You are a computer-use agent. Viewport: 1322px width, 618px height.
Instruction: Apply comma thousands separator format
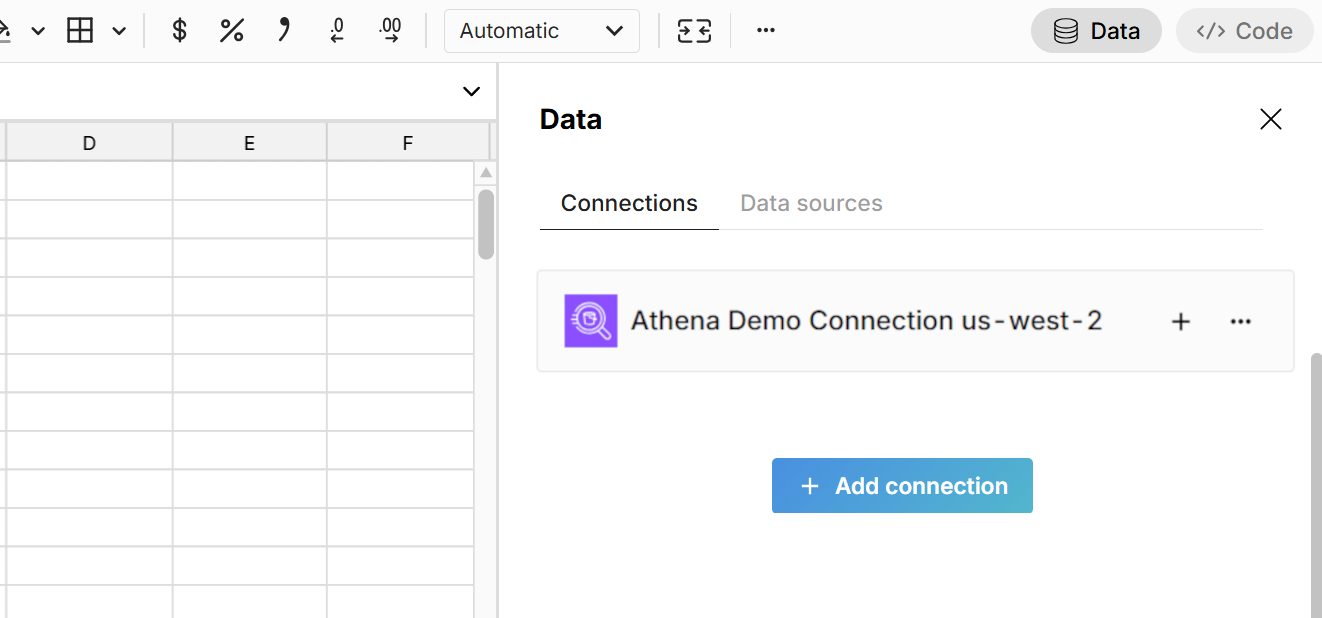coord(284,31)
